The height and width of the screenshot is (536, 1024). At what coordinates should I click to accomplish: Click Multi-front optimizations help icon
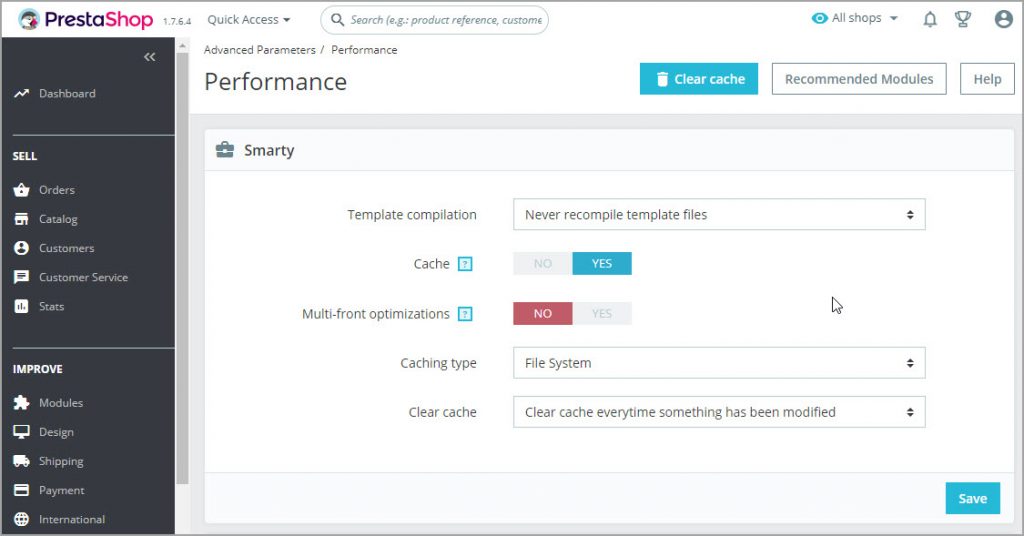[x=465, y=314]
